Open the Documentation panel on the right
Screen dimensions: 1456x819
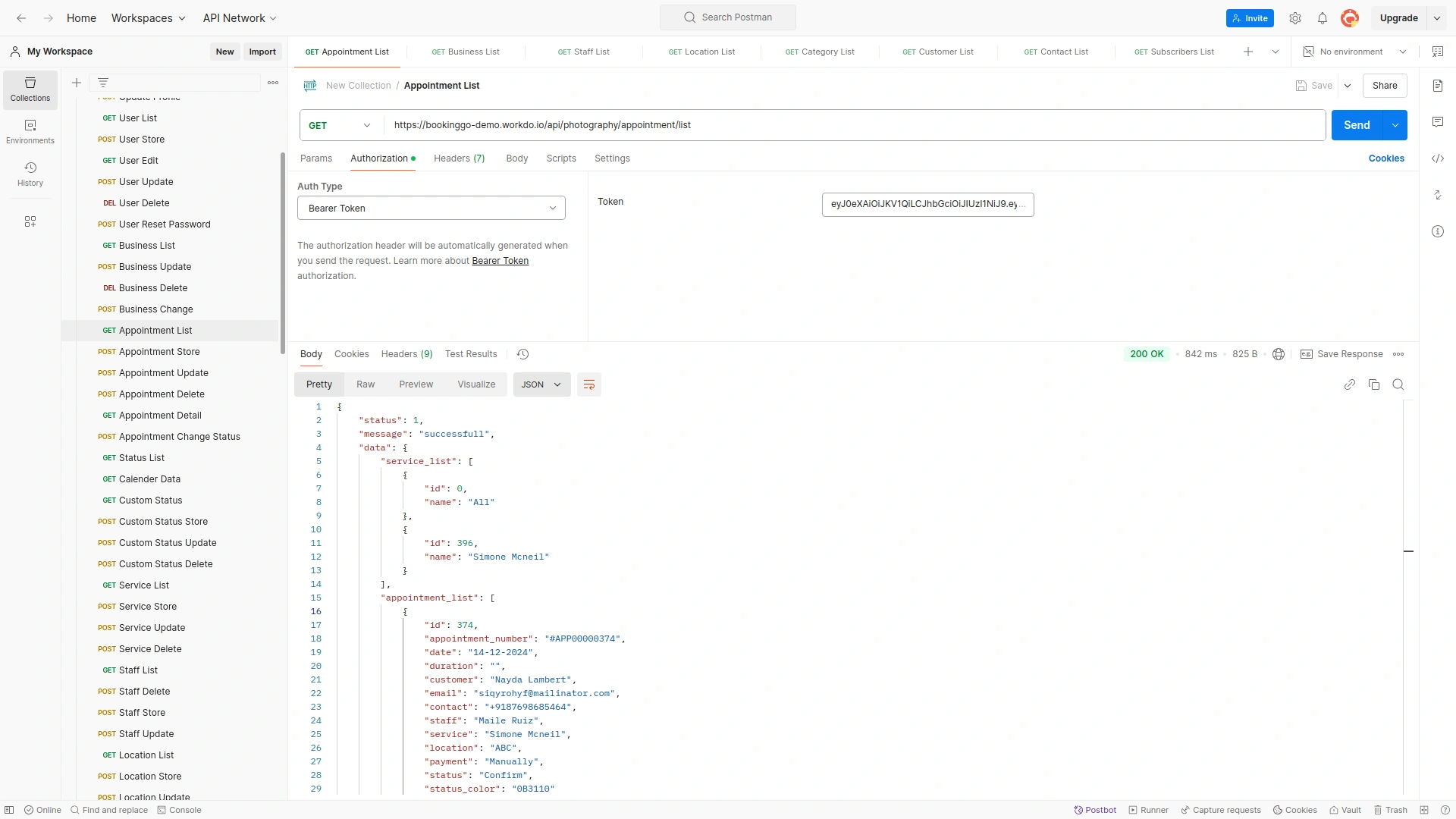click(1439, 86)
